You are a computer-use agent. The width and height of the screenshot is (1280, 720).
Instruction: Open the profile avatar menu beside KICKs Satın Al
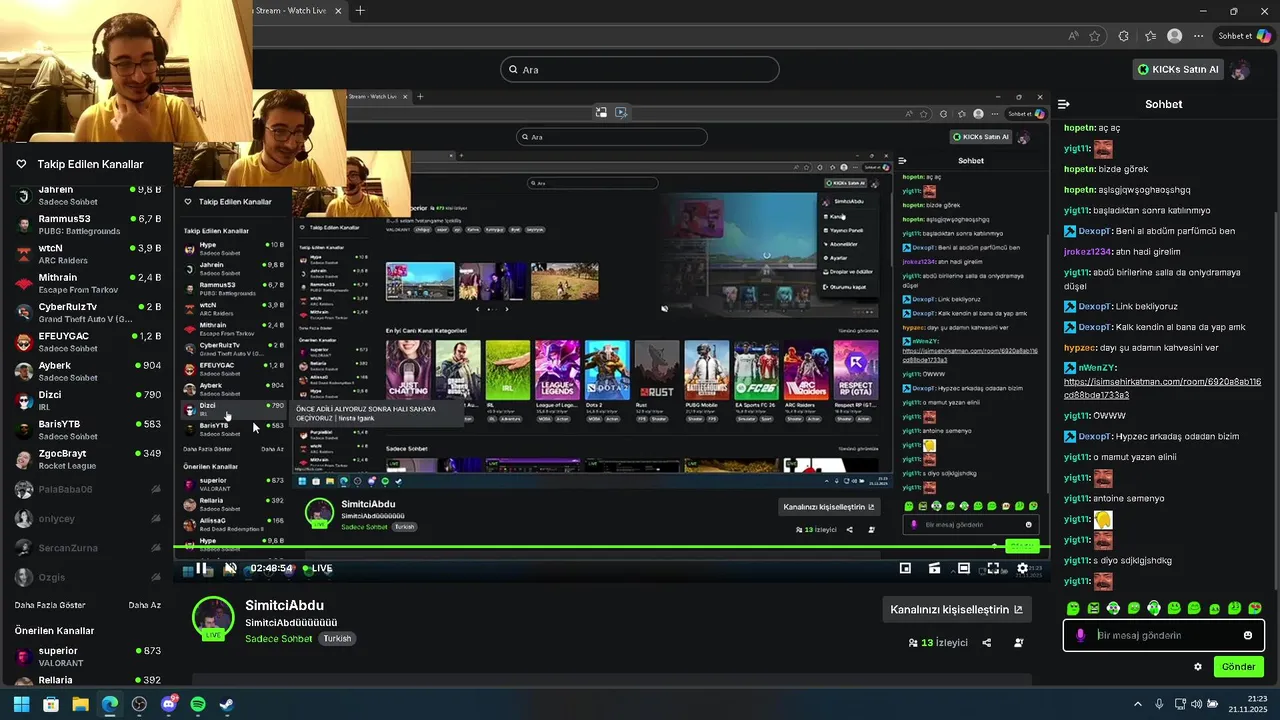[x=1240, y=69]
